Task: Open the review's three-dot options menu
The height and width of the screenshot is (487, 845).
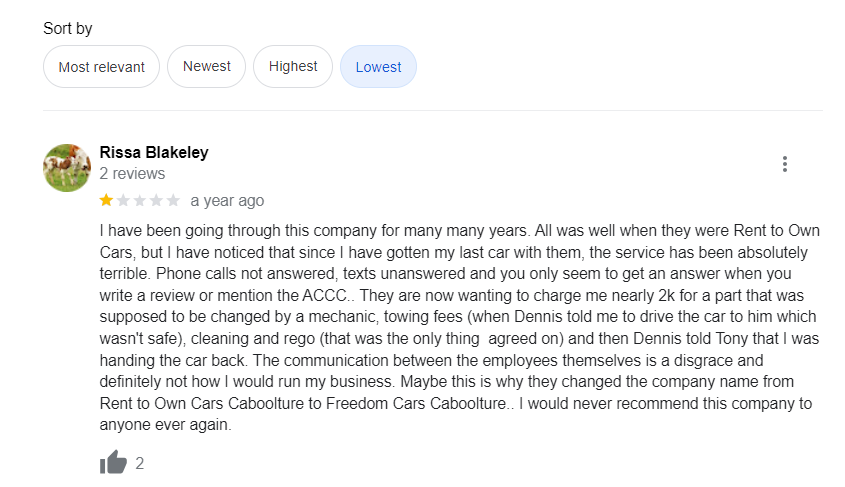Action: point(785,164)
